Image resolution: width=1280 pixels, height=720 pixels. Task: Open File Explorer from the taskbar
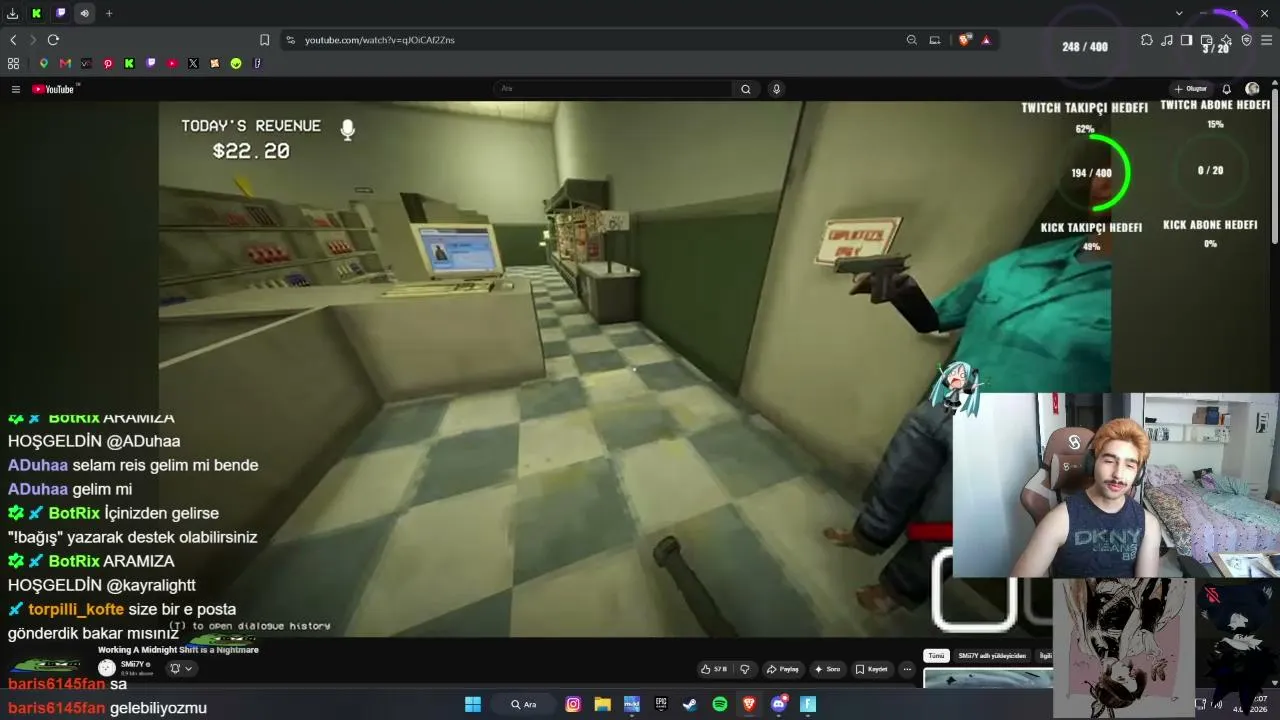602,704
